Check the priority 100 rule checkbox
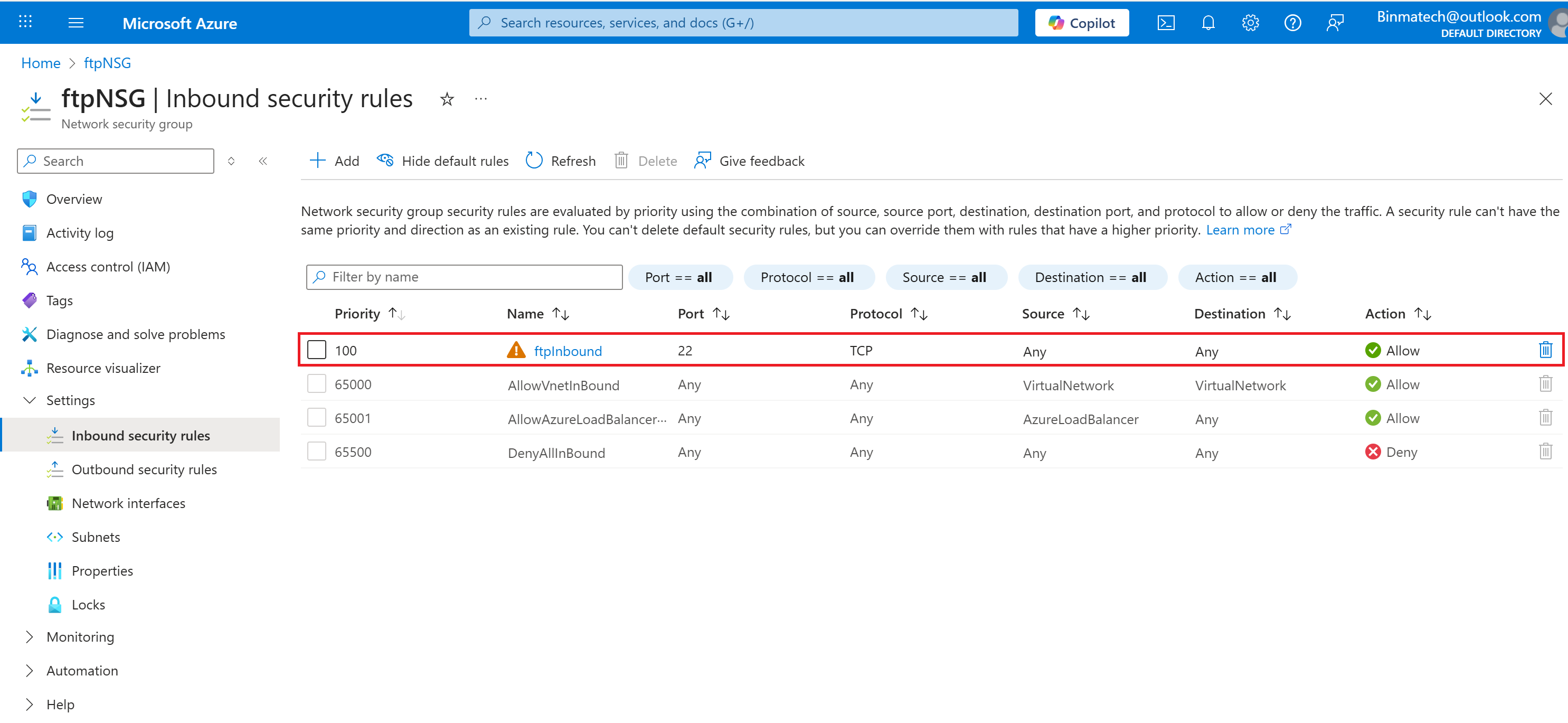The width and height of the screenshot is (1568, 723). click(317, 350)
